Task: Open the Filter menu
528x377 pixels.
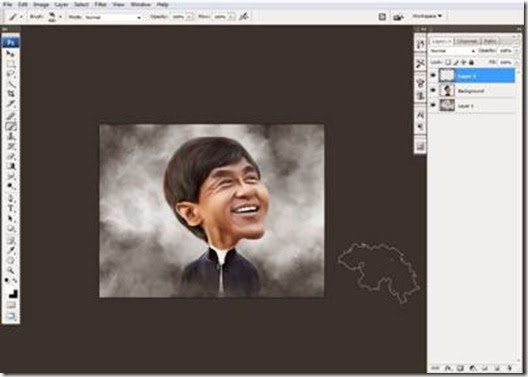Action: click(100, 4)
